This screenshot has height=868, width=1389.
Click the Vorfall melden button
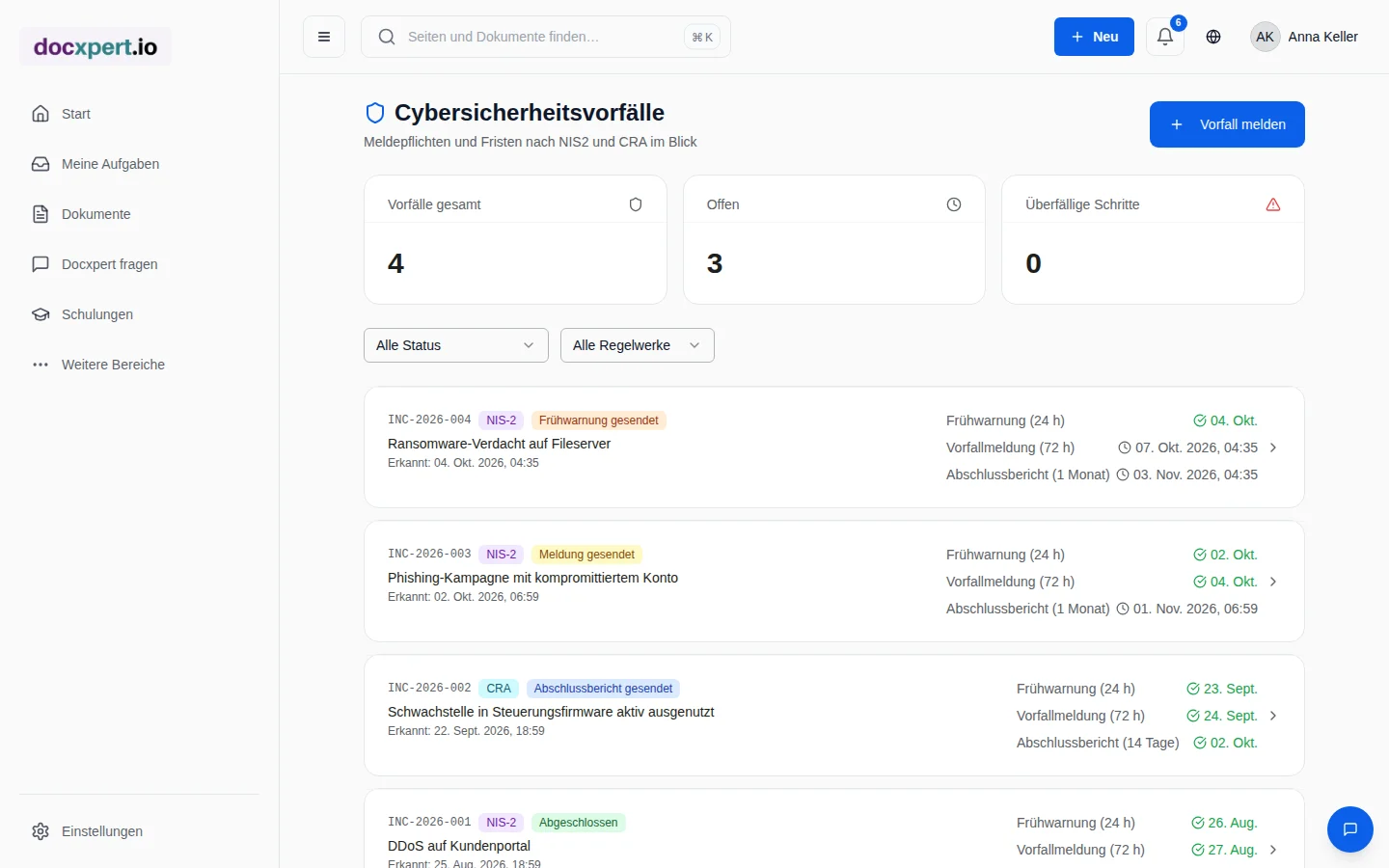click(1227, 124)
